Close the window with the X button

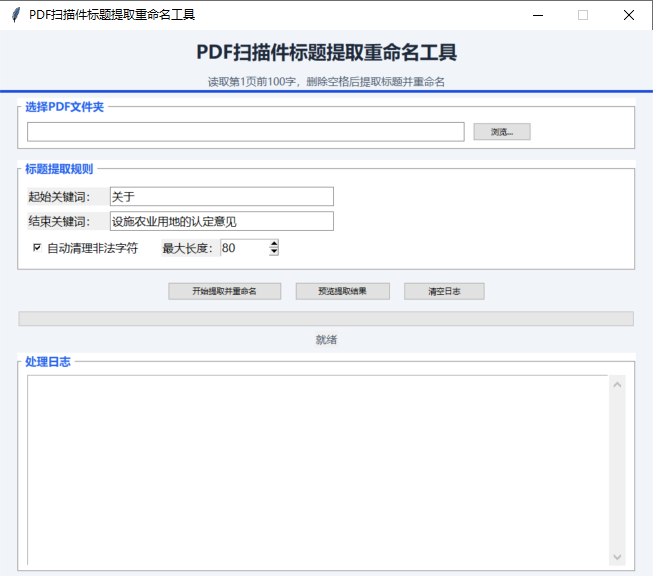tap(629, 15)
